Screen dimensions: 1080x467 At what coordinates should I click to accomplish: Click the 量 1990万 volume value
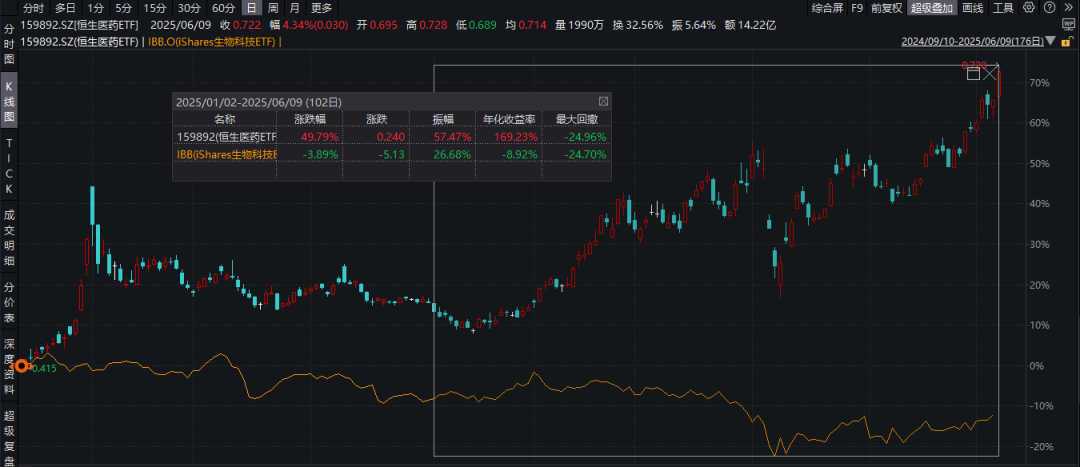580,25
